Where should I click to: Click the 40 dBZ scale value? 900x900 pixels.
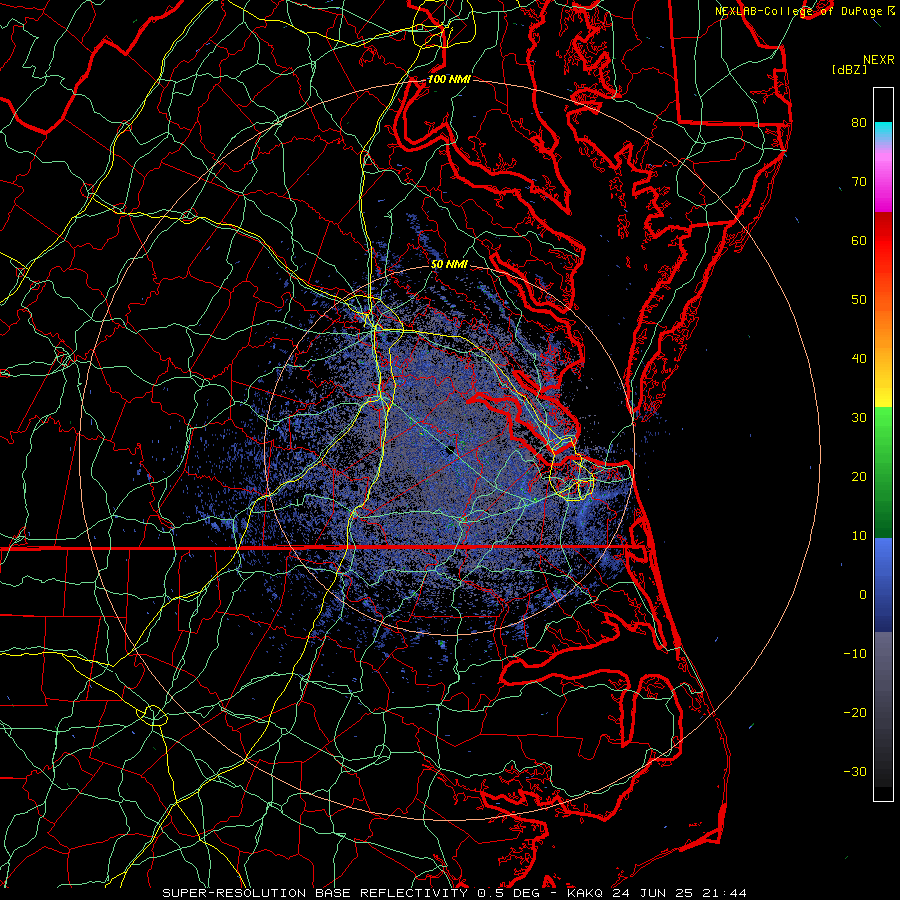coord(859,359)
